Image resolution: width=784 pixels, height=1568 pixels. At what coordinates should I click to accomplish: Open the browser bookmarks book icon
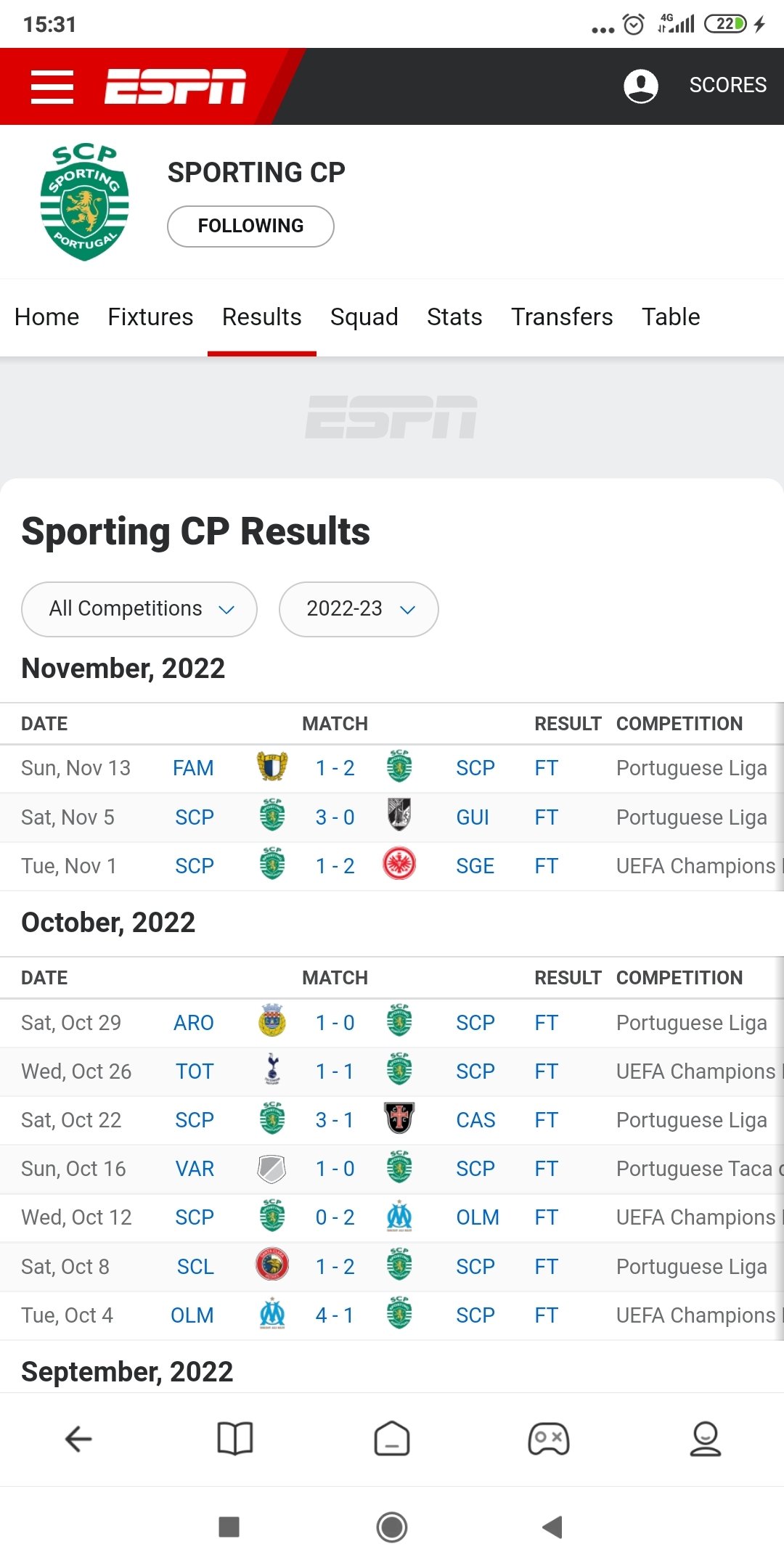[x=235, y=1438]
